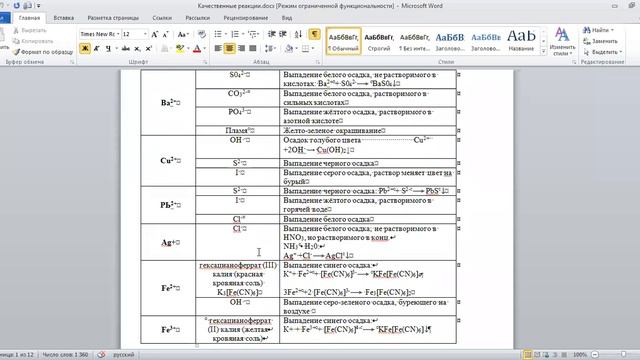This screenshot has width=640, height=360.
Task: Open customize quick access toolbar arrow
Action: pos(38,6)
